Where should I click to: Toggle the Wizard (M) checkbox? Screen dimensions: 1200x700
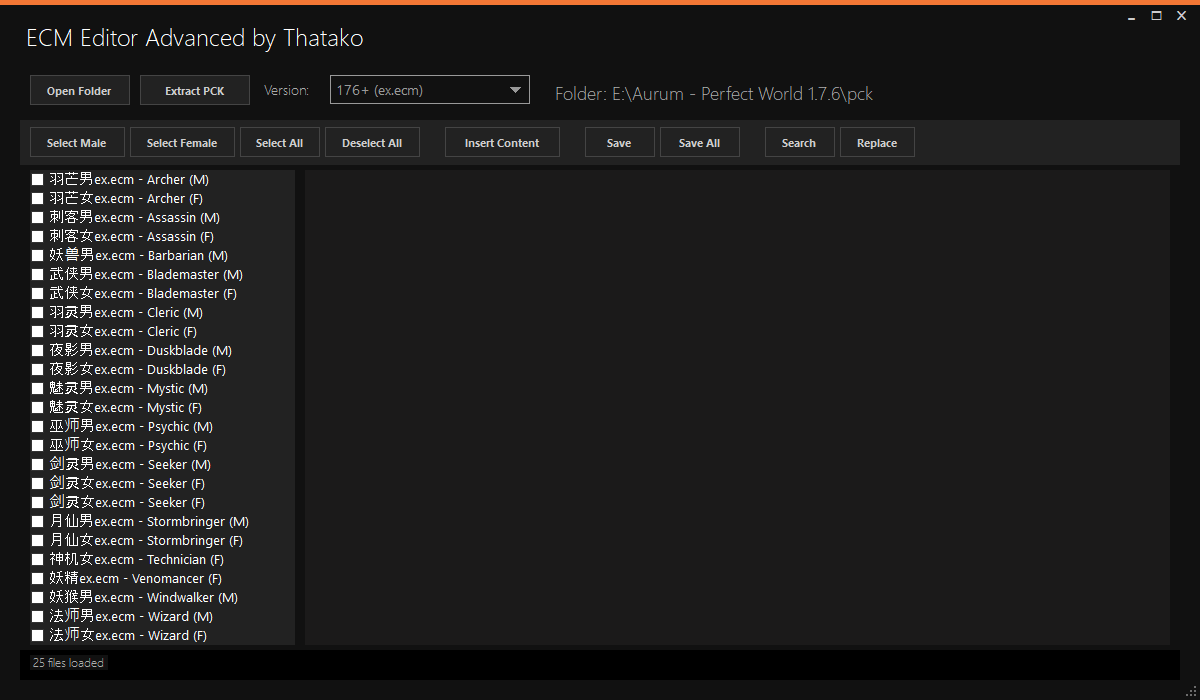[x=38, y=617]
